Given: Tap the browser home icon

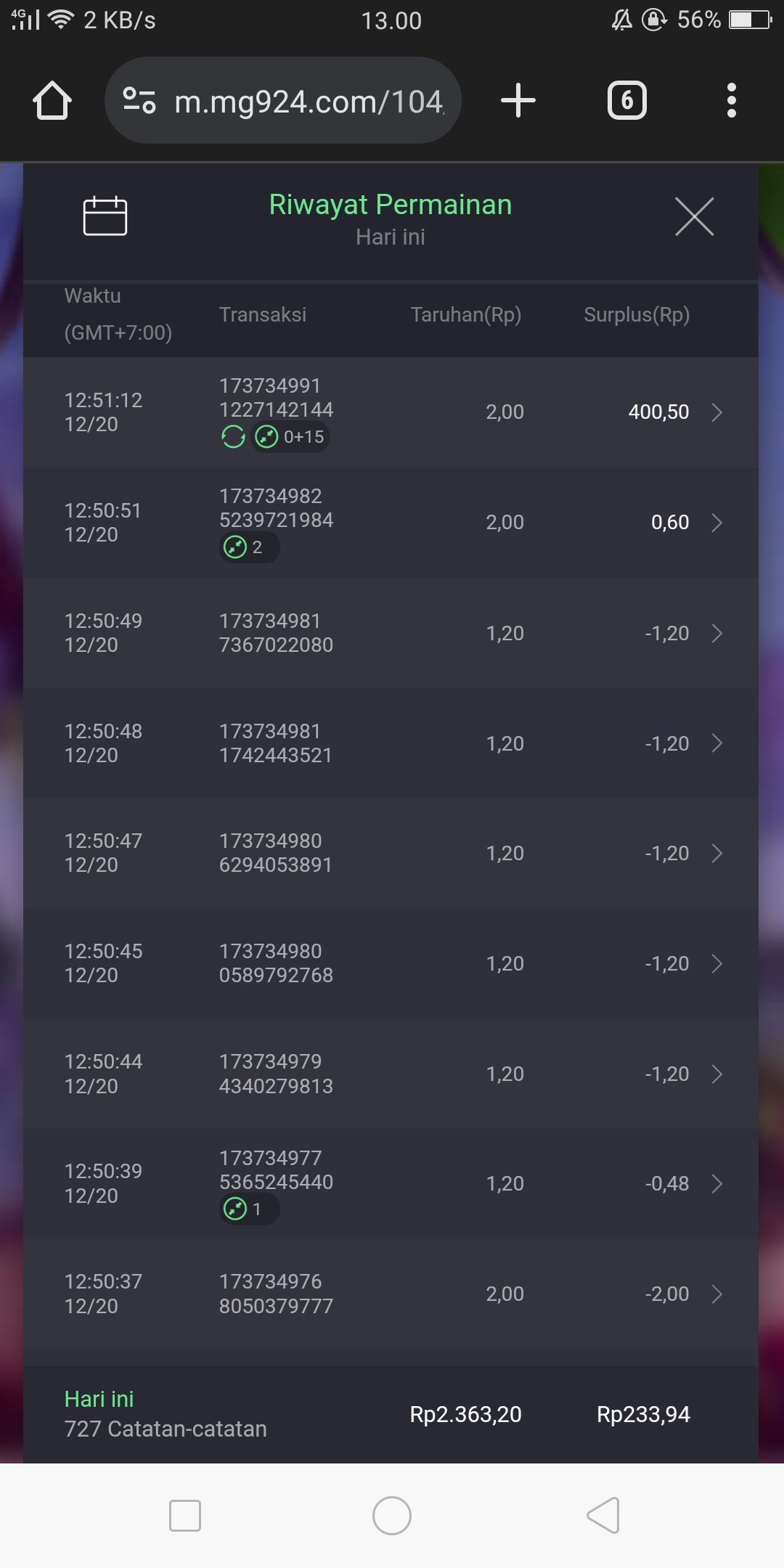Looking at the screenshot, I should 52,100.
